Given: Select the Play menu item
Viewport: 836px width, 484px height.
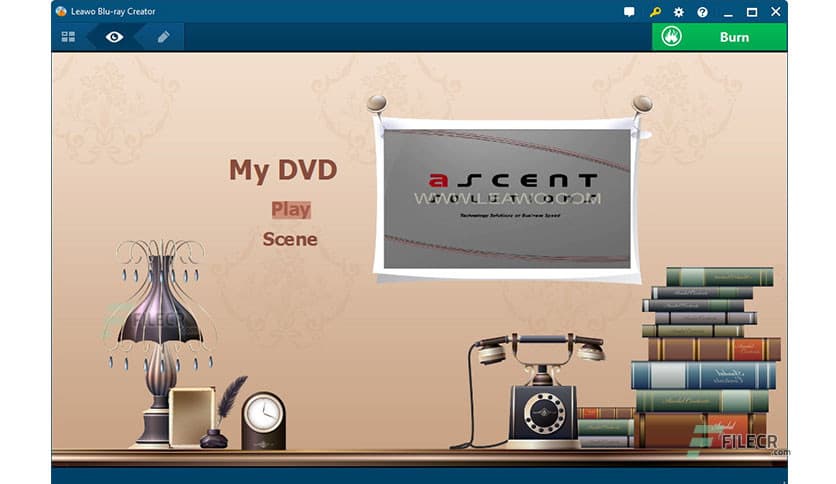Looking at the screenshot, I should [x=291, y=209].
